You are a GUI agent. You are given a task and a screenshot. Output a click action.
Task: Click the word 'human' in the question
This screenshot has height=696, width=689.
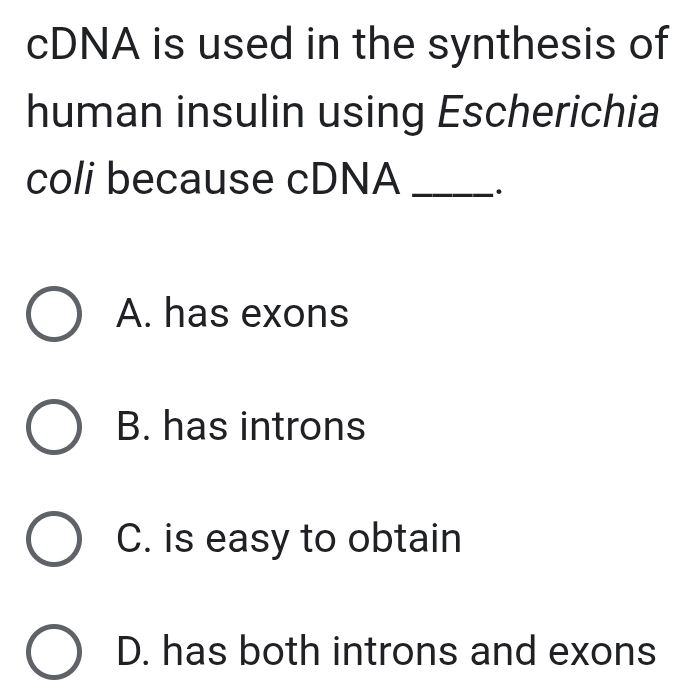click(x=95, y=111)
